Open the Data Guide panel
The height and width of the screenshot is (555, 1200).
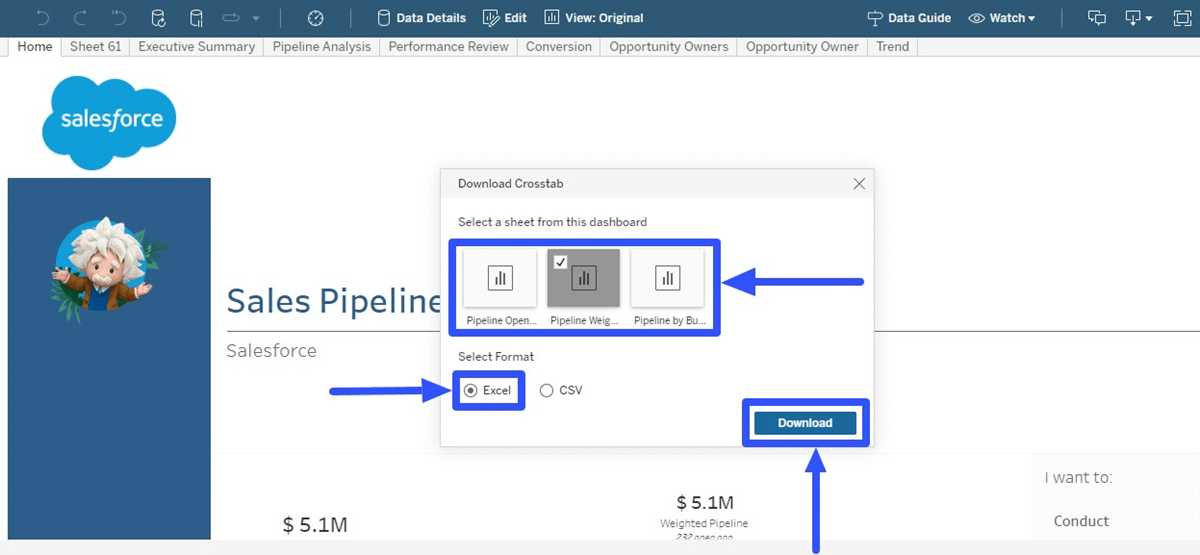tap(908, 18)
